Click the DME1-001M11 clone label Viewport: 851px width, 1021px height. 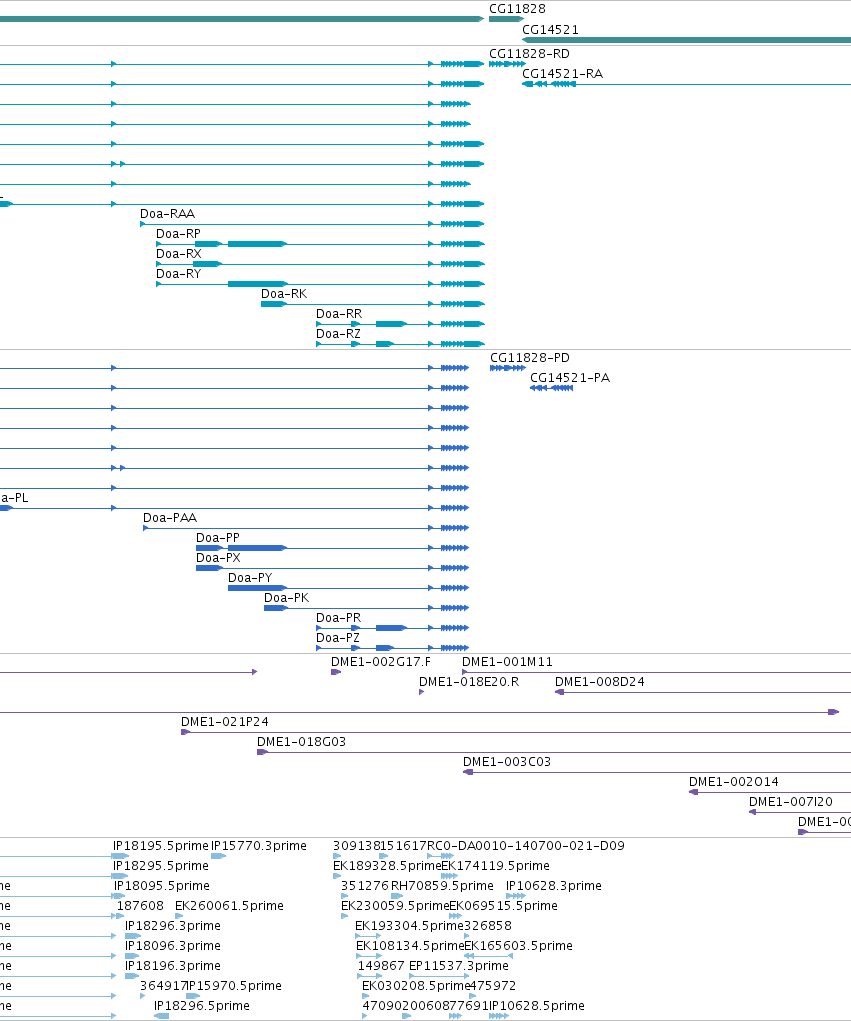[507, 662]
